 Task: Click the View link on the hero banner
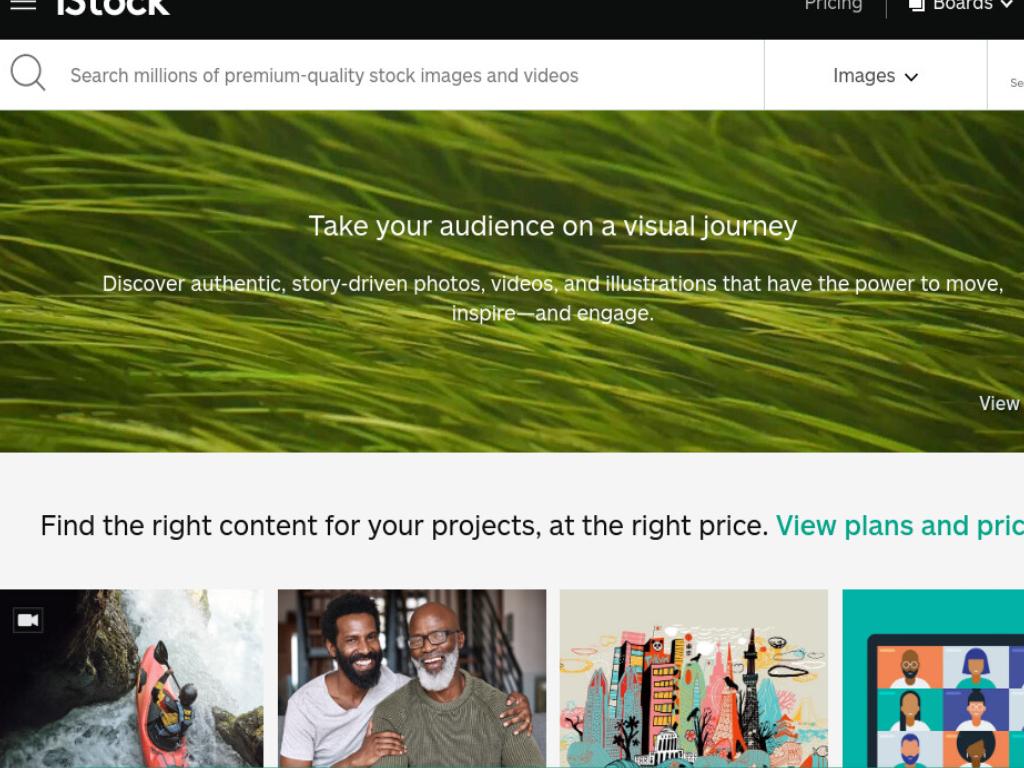pos(999,404)
